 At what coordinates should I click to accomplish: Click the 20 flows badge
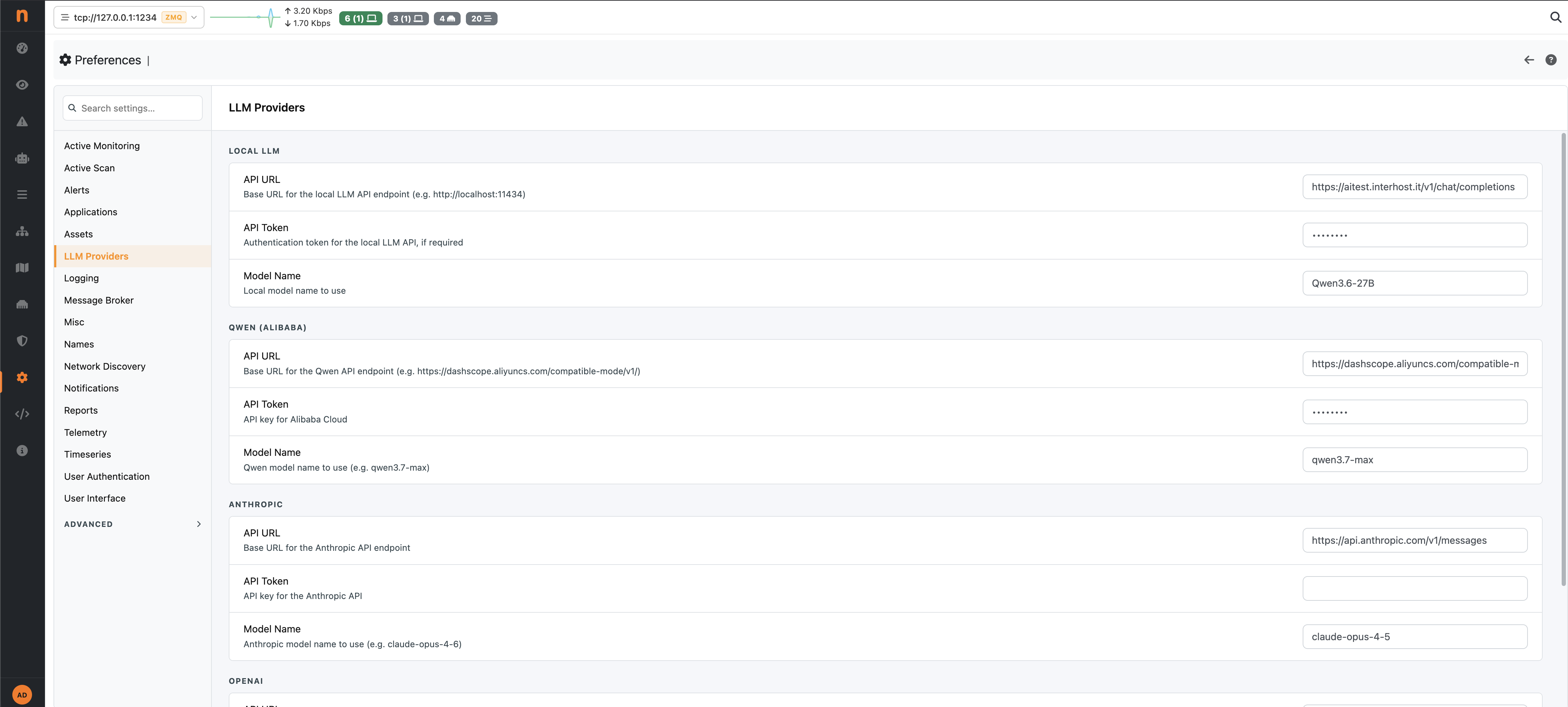[481, 18]
